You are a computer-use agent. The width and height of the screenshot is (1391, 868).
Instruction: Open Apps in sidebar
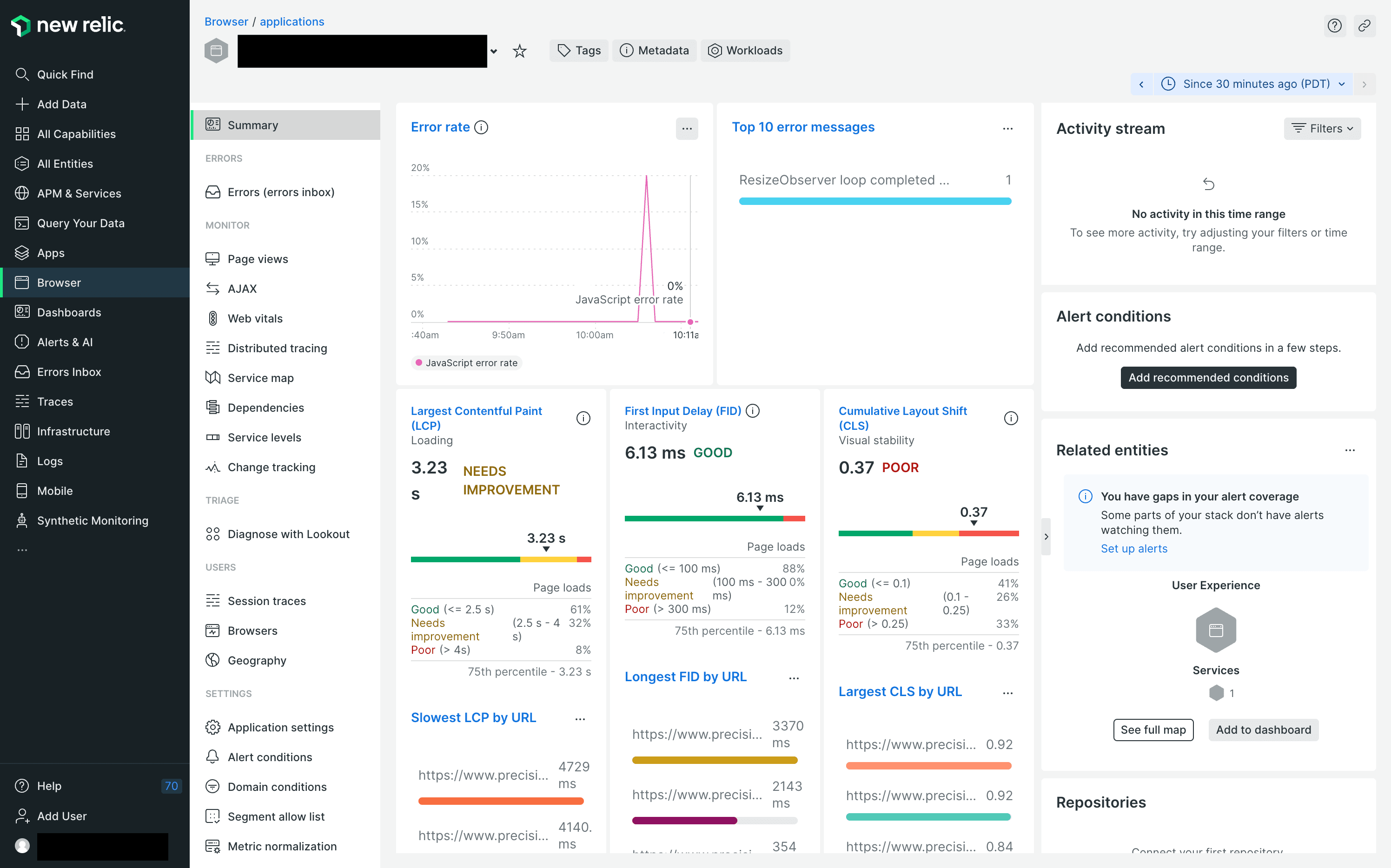(40, 253)
